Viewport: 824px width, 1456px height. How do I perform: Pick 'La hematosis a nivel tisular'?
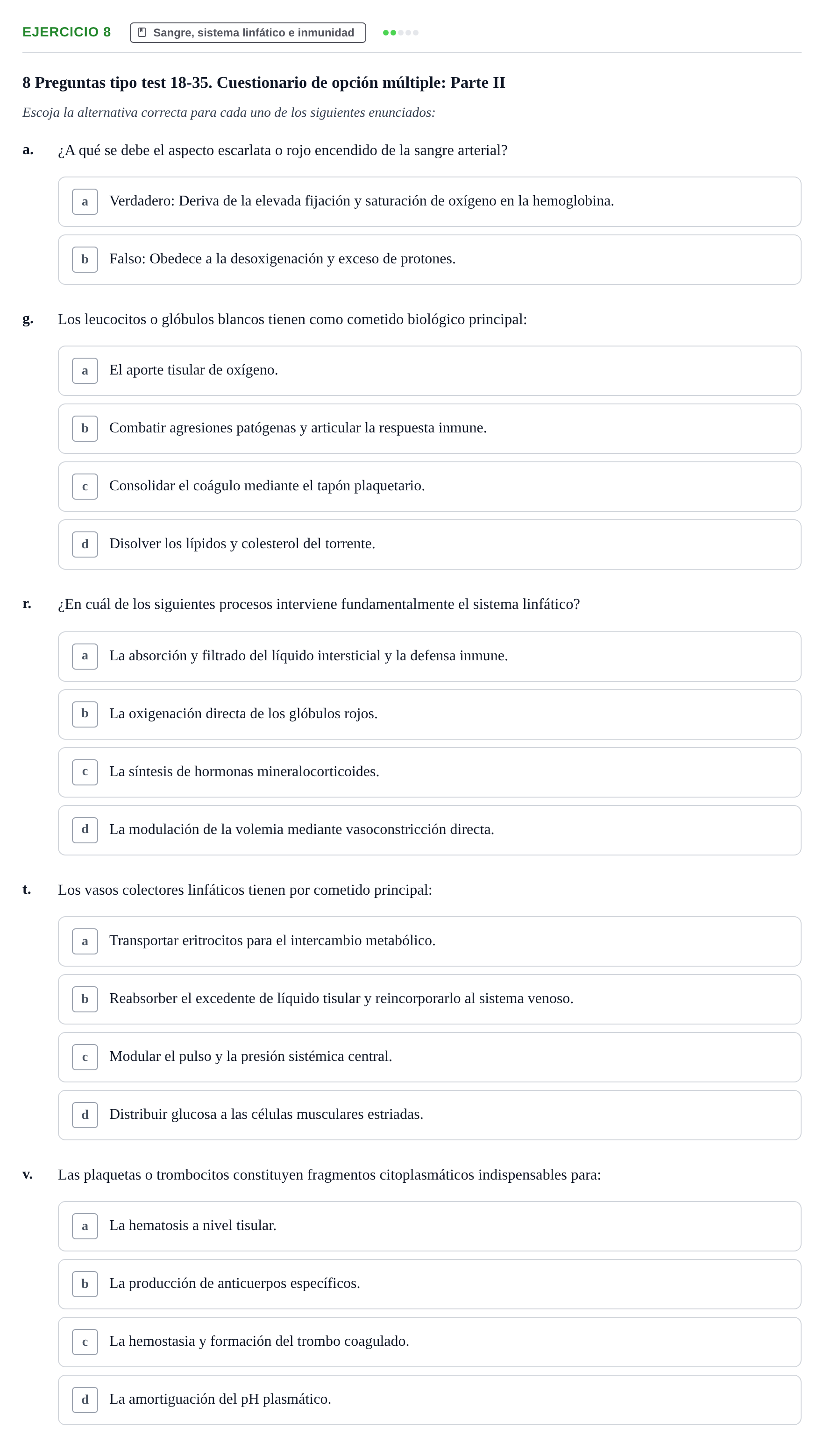point(430,1226)
